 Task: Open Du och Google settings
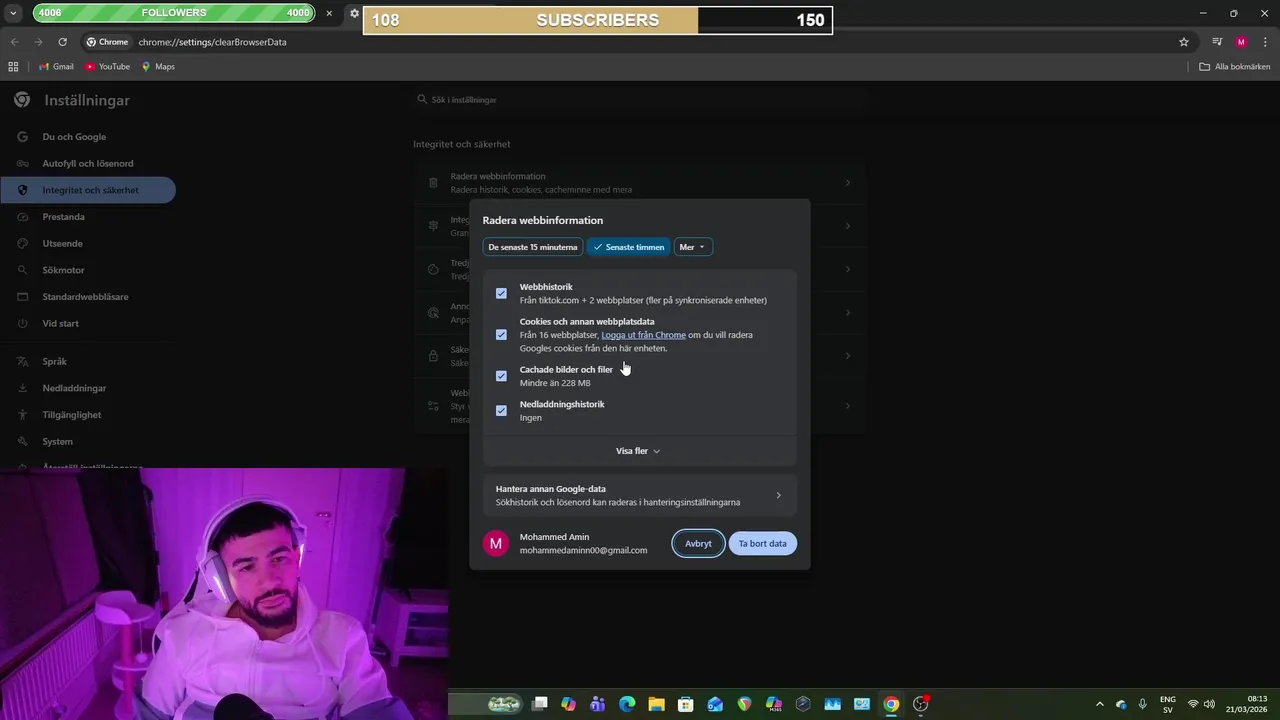click(74, 137)
